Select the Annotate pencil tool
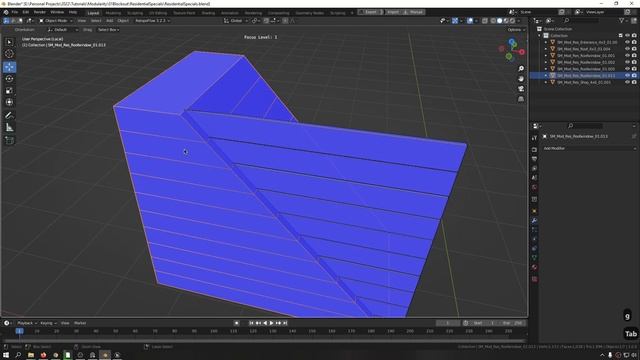Viewport: 640px width, 360px height. pos(9,116)
